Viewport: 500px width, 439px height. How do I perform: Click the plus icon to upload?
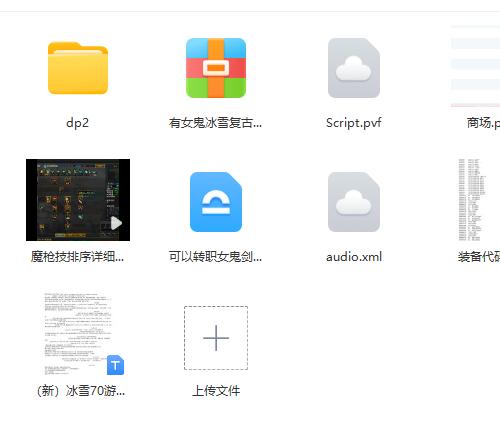pyautogui.click(x=216, y=338)
